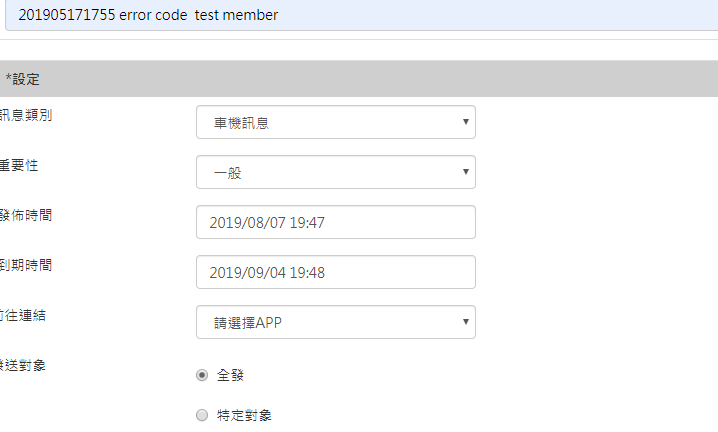Choose the 特定對象 radio button
The width and height of the screenshot is (718, 432).
[x=203, y=414]
